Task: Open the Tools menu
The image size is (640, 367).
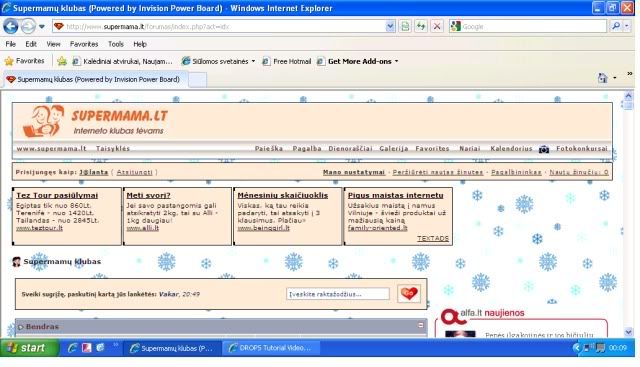Action: 116,44
